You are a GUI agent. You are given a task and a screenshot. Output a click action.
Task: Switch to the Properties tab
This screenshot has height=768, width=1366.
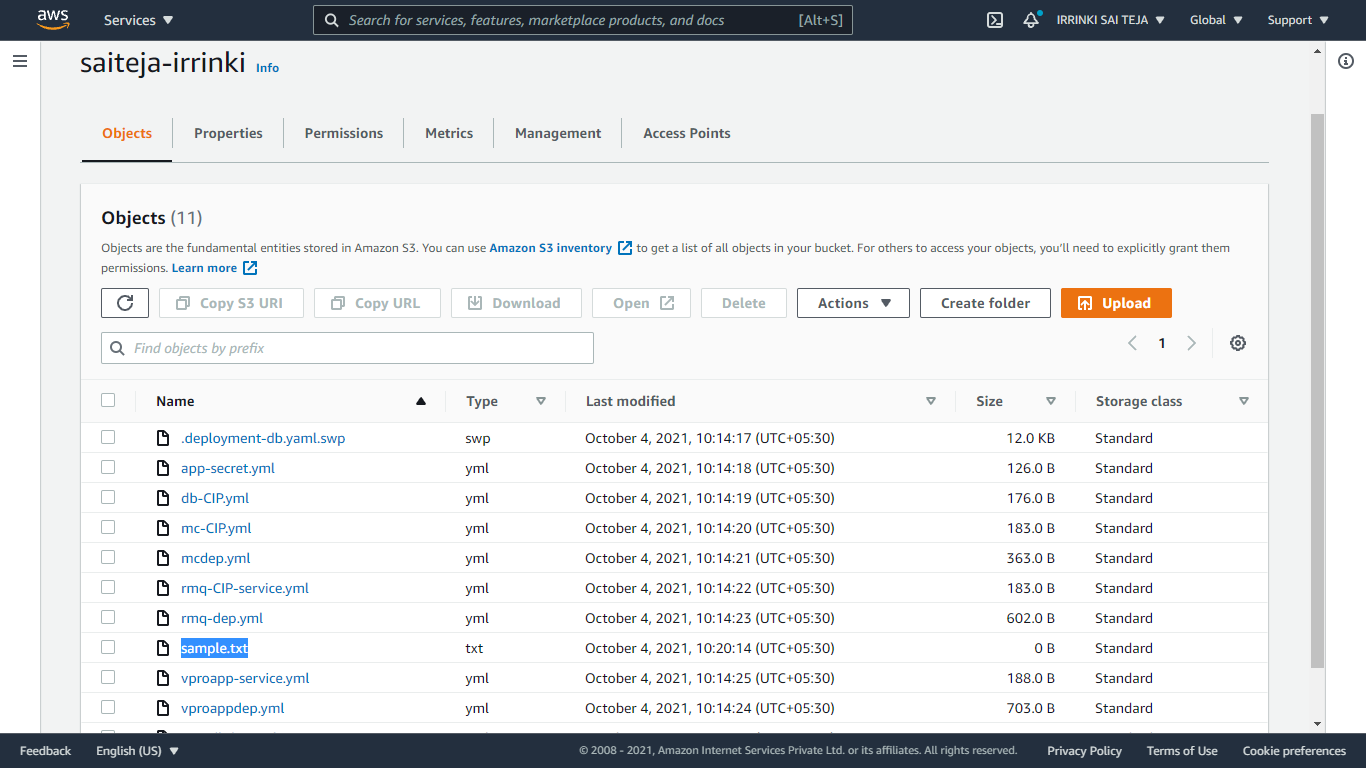[x=228, y=133]
